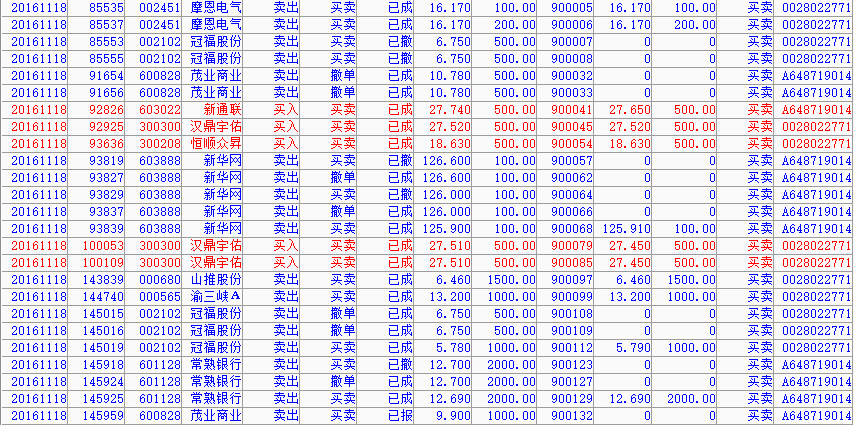
Task: Click order number 900033
Action: pyautogui.click(x=572, y=93)
